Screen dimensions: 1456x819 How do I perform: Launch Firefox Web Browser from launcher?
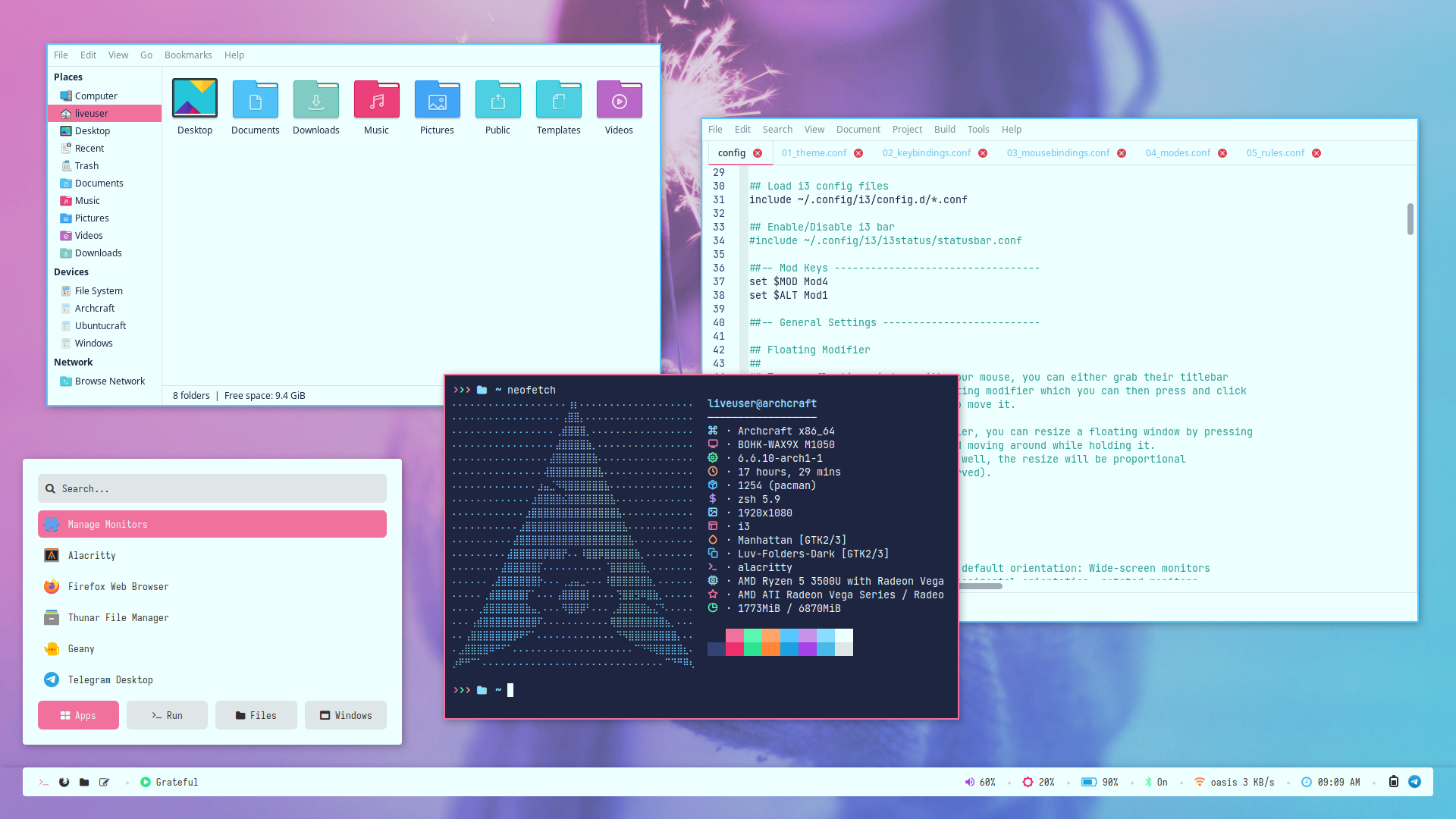[x=118, y=586]
